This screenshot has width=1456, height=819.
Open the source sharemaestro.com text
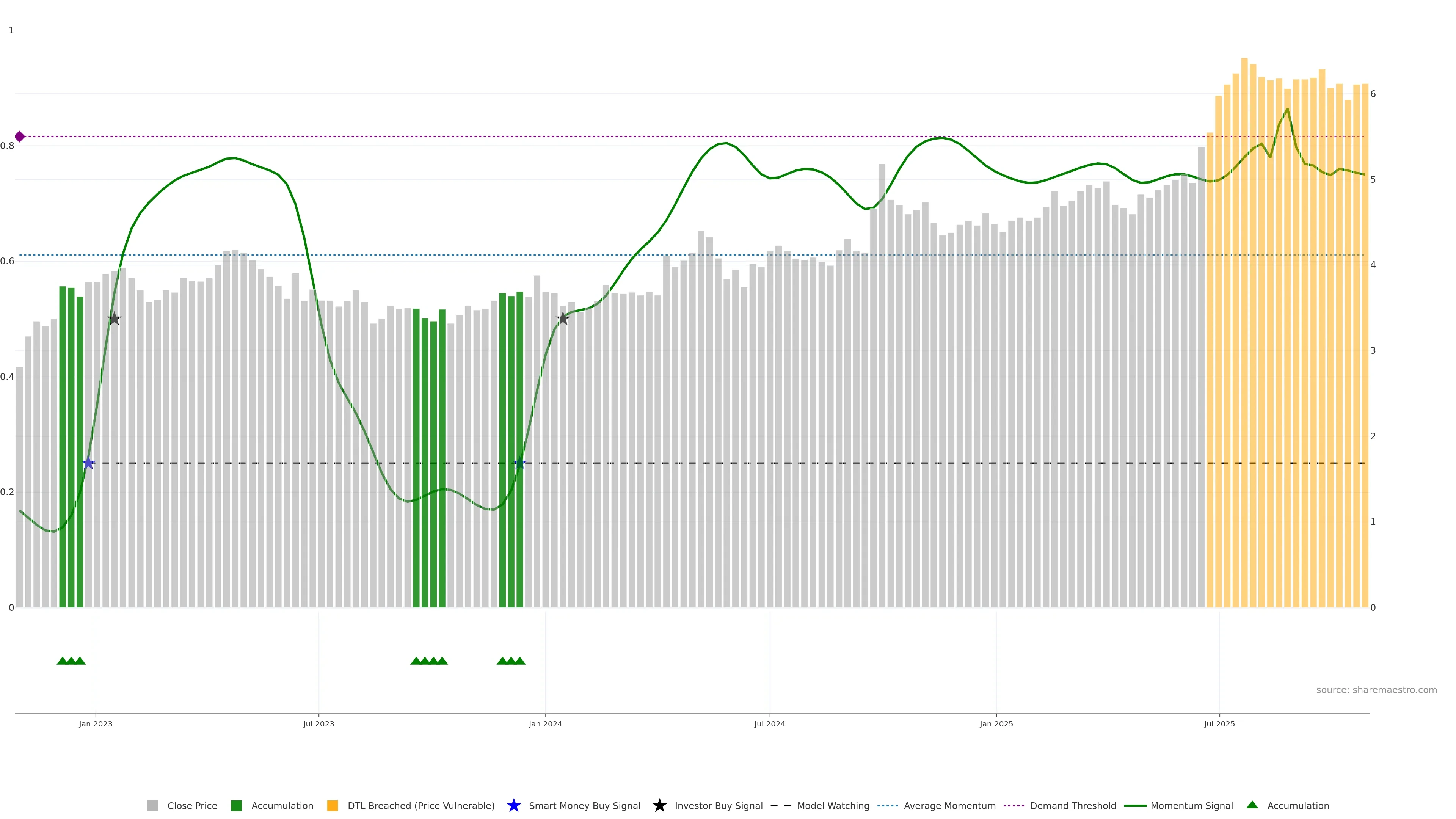(x=1376, y=690)
